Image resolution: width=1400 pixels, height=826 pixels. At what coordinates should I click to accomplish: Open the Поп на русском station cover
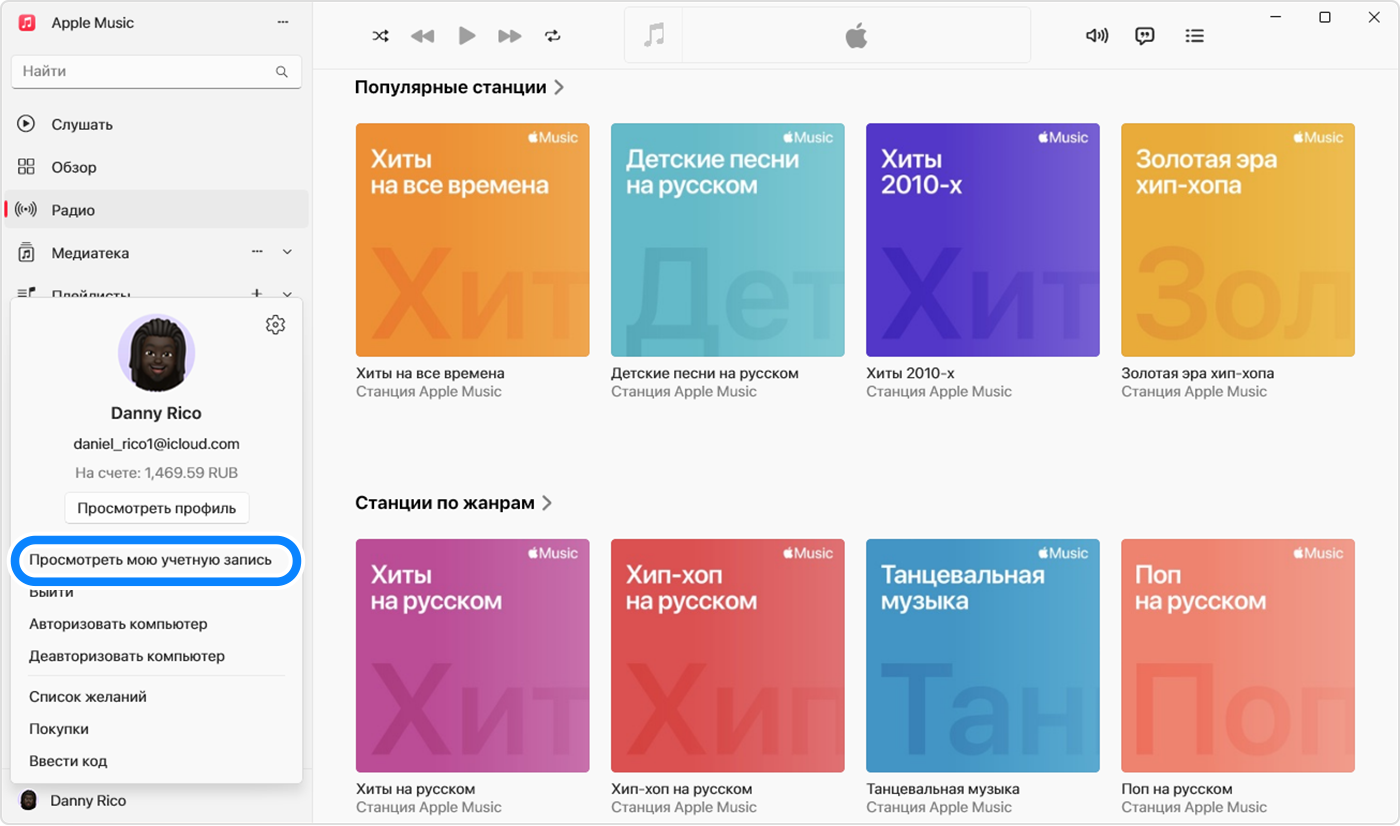click(x=1238, y=656)
